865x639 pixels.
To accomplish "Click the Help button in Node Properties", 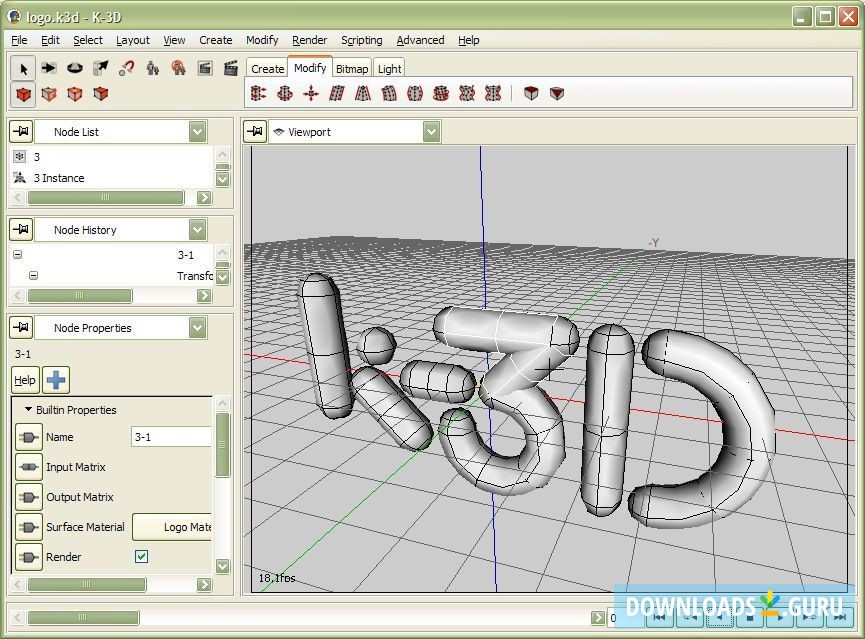I will (x=25, y=380).
